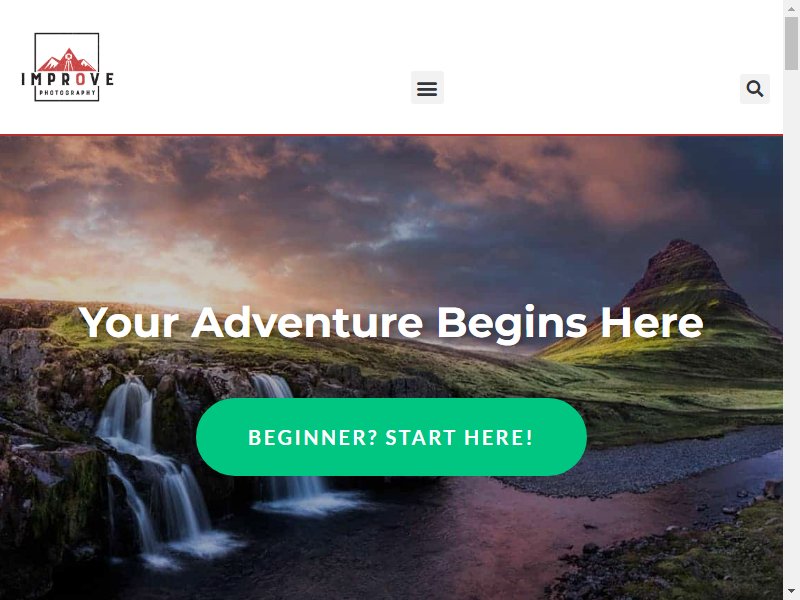
Task: Click the PHOTOGRAPHY text under the logo
Action: click(67, 93)
